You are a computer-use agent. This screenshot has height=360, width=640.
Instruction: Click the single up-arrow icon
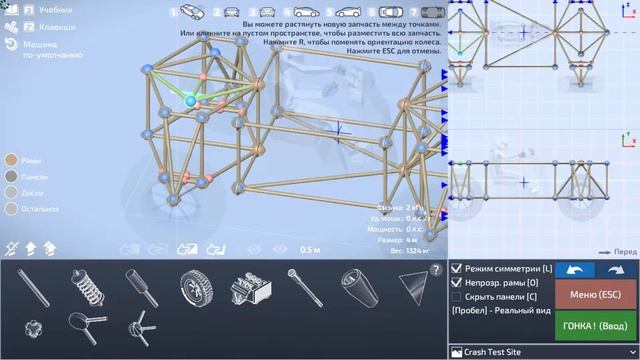(31, 249)
